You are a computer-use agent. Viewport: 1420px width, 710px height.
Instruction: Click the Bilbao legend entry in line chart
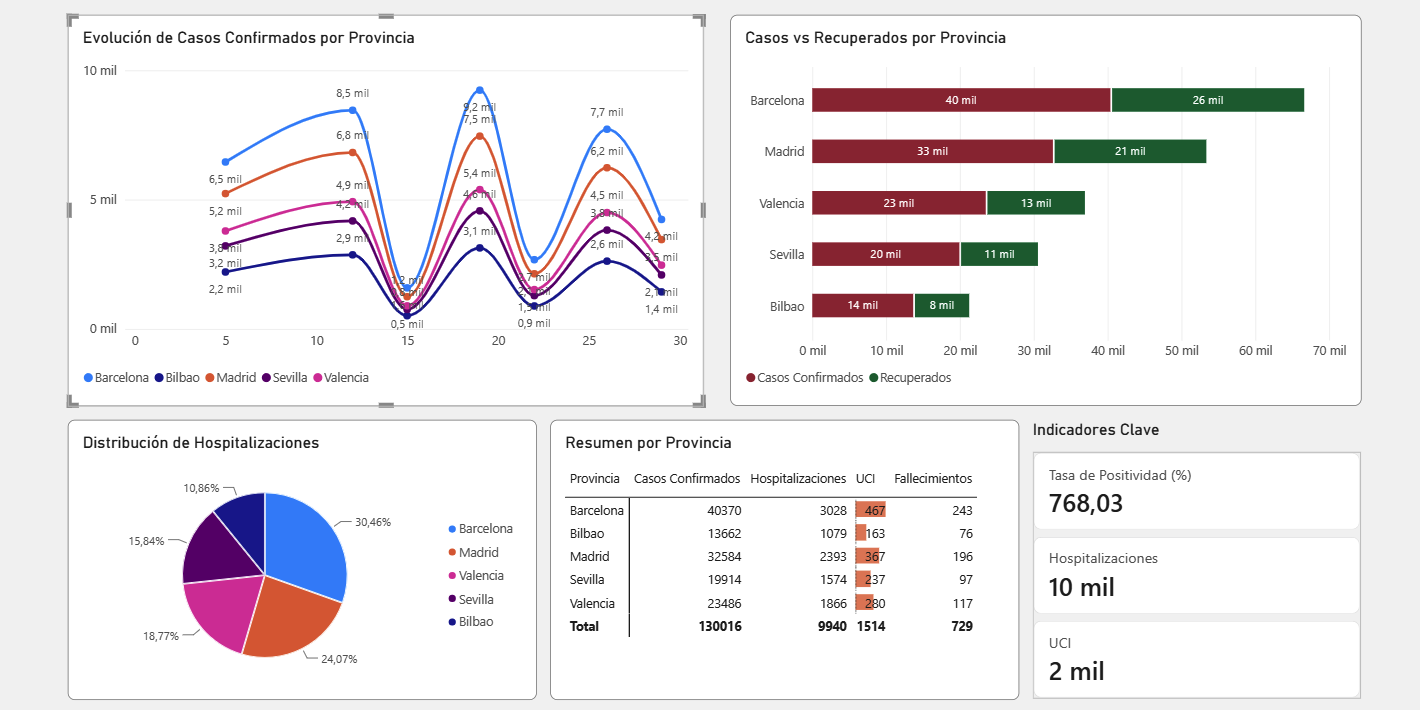tap(177, 378)
